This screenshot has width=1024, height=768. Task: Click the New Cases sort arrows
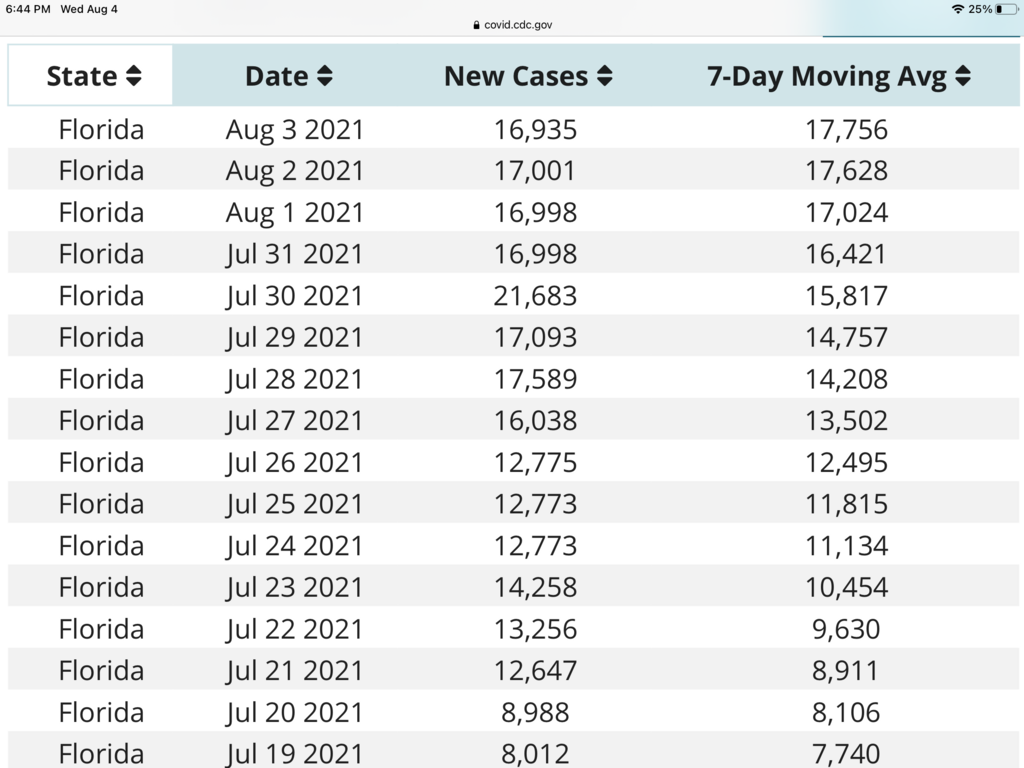pos(604,77)
